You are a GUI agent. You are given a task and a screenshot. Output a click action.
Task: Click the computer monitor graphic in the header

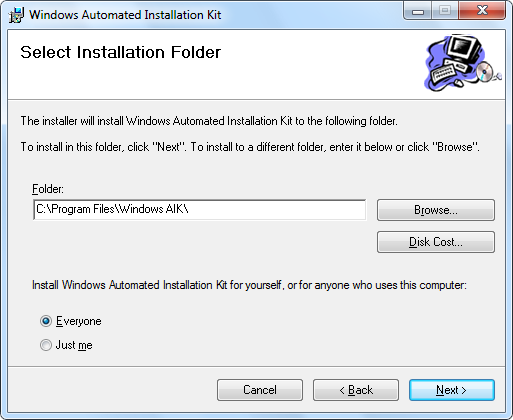coord(464,48)
